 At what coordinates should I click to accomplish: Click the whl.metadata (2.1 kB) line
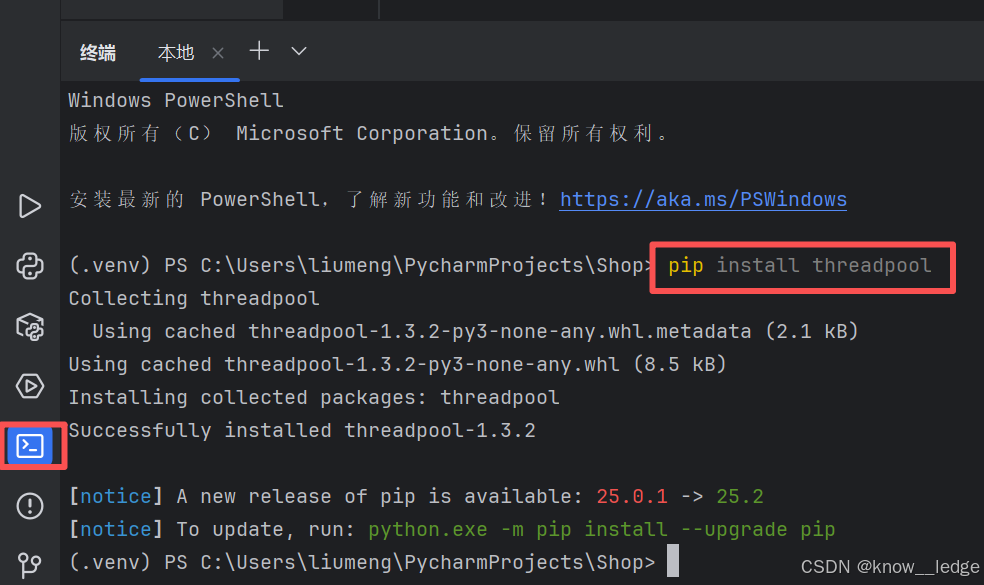click(x=475, y=331)
